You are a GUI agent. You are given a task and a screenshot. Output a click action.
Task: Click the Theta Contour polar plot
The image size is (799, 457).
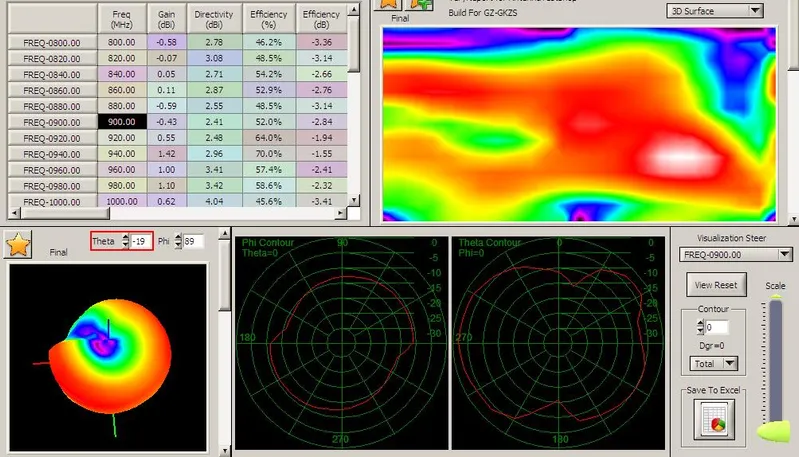[558, 343]
